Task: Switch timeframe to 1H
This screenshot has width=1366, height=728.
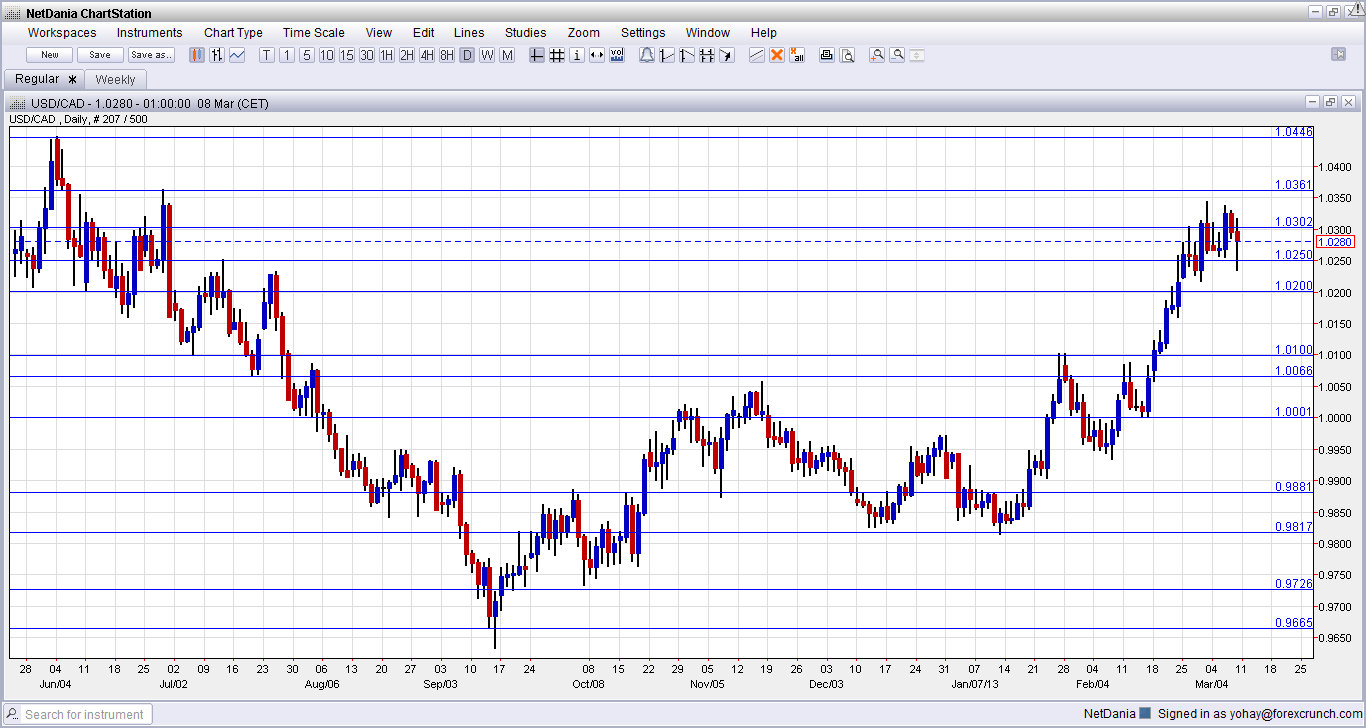Action: 386,55
